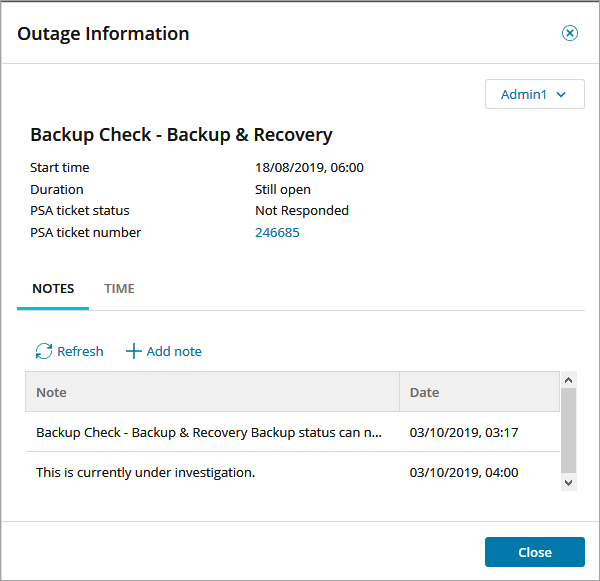Viewport: 600px width, 581px height.
Task: Switch to the TIME tab
Action: pyautogui.click(x=119, y=289)
